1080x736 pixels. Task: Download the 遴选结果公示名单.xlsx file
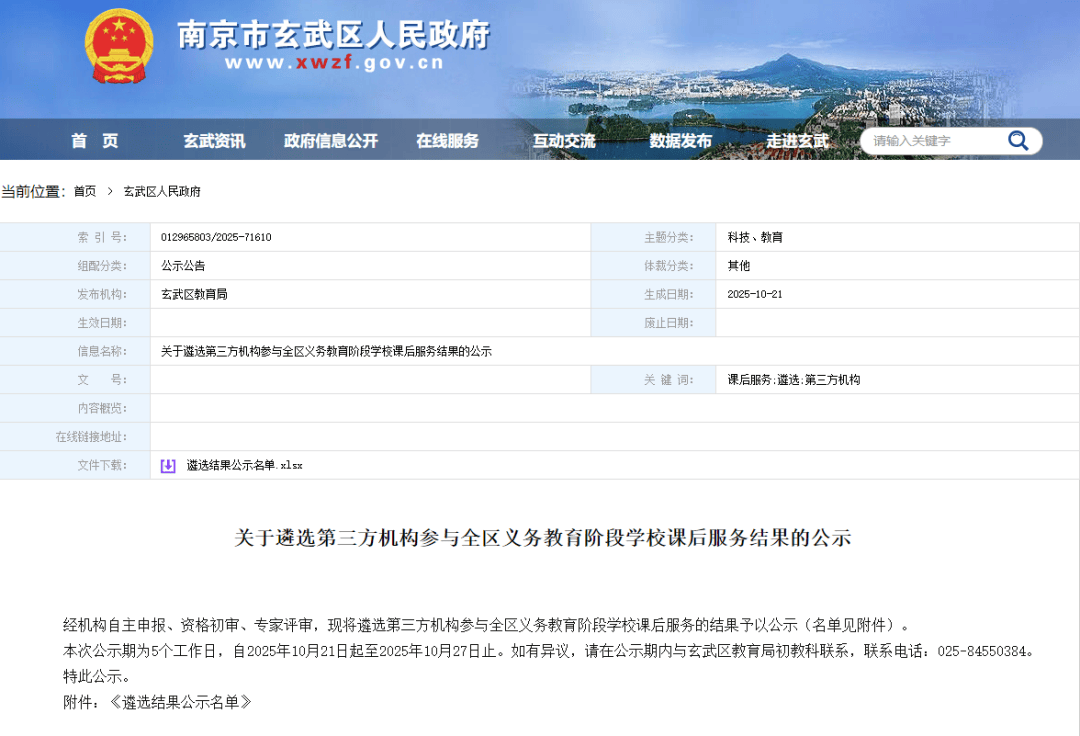pyautogui.click(x=244, y=465)
